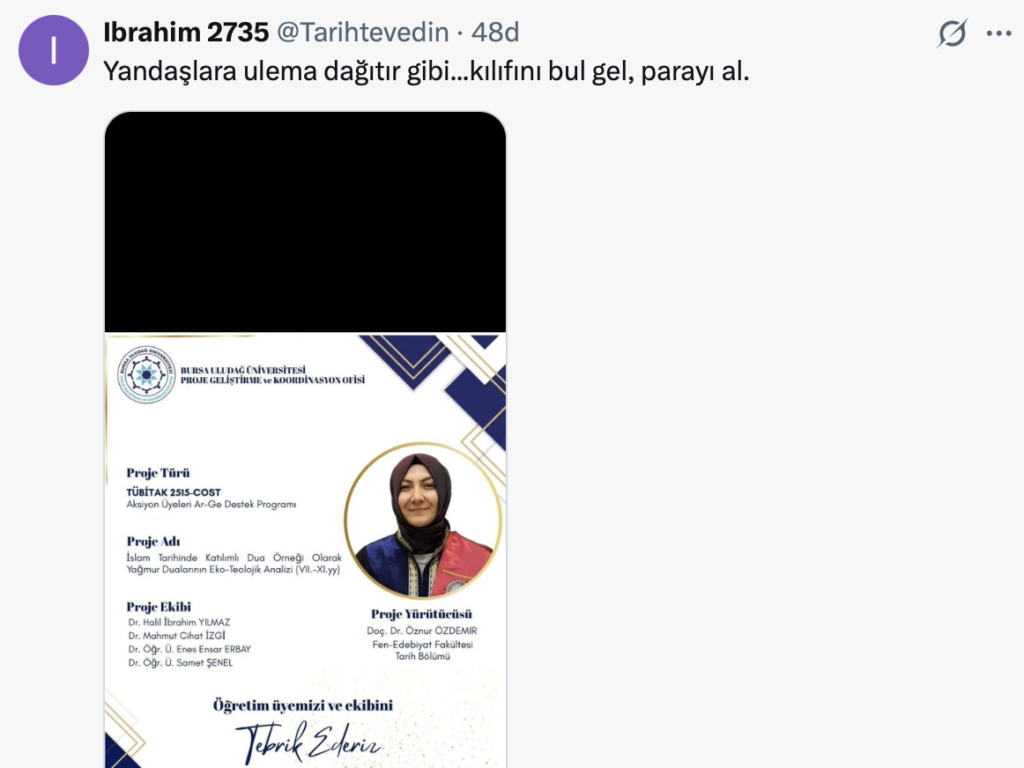Image resolution: width=1024 pixels, height=768 pixels.
Task: Click the @Tarihtevedin handle
Action: pos(363,32)
